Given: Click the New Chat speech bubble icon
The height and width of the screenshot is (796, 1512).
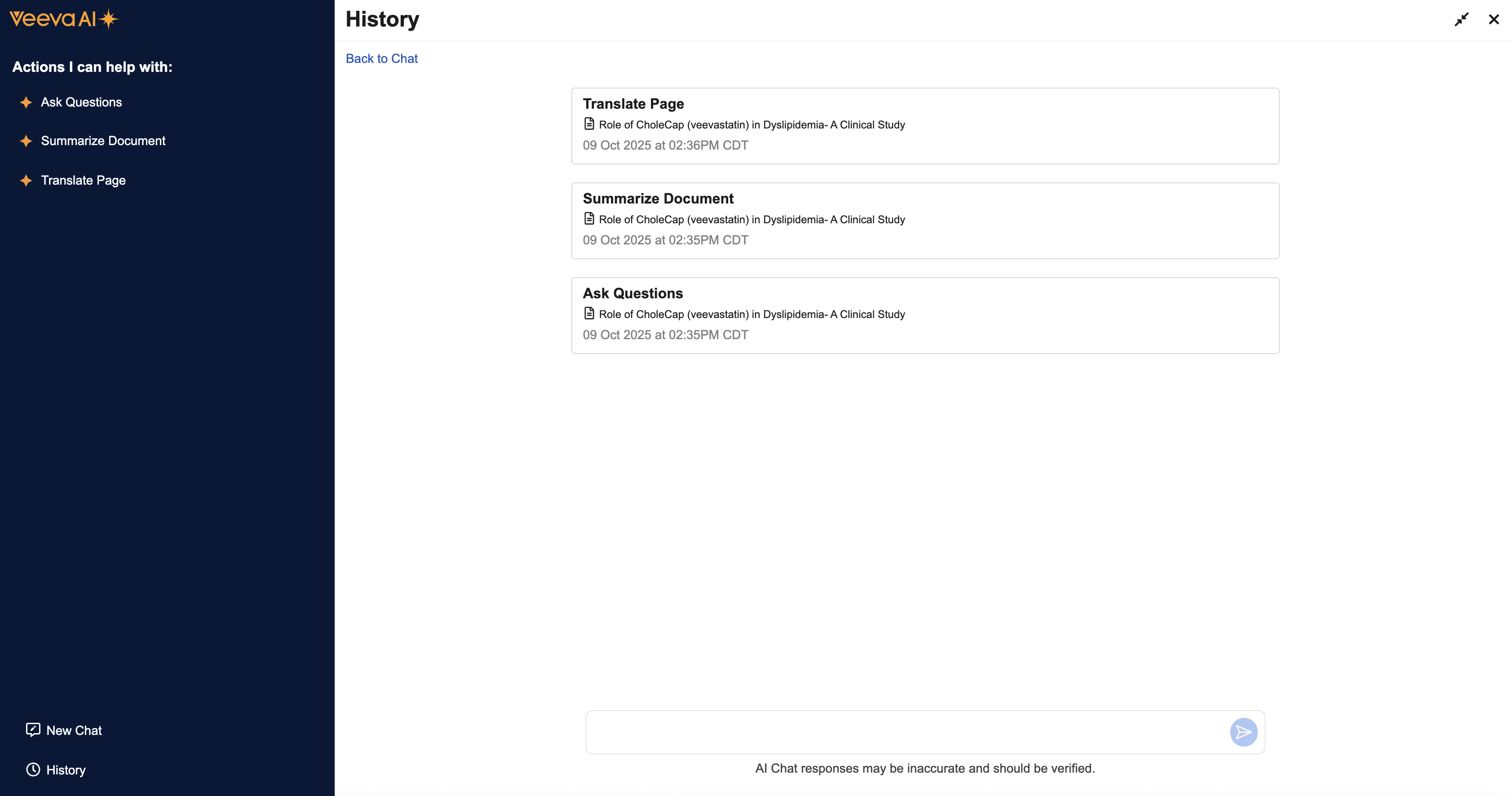Looking at the screenshot, I should pyautogui.click(x=33, y=730).
